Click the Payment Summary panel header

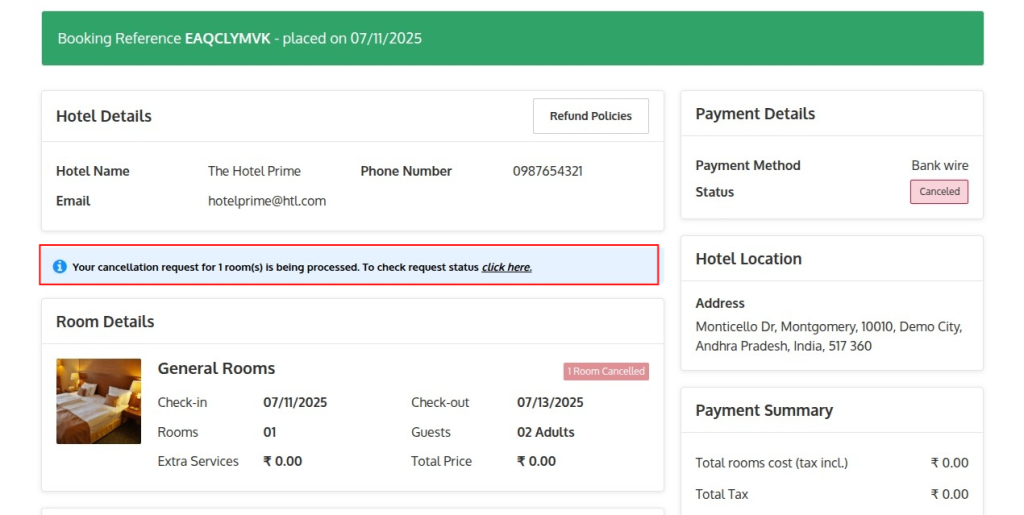click(832, 410)
